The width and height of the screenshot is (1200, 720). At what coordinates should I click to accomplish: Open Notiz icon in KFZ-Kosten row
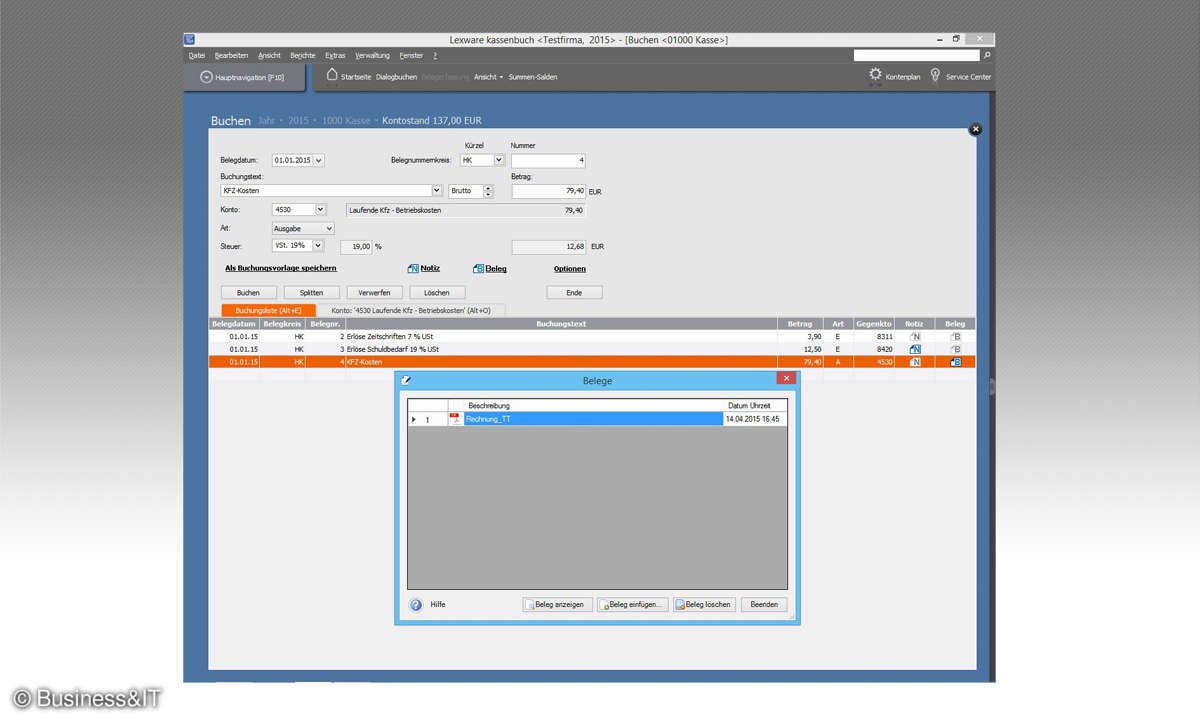914,362
